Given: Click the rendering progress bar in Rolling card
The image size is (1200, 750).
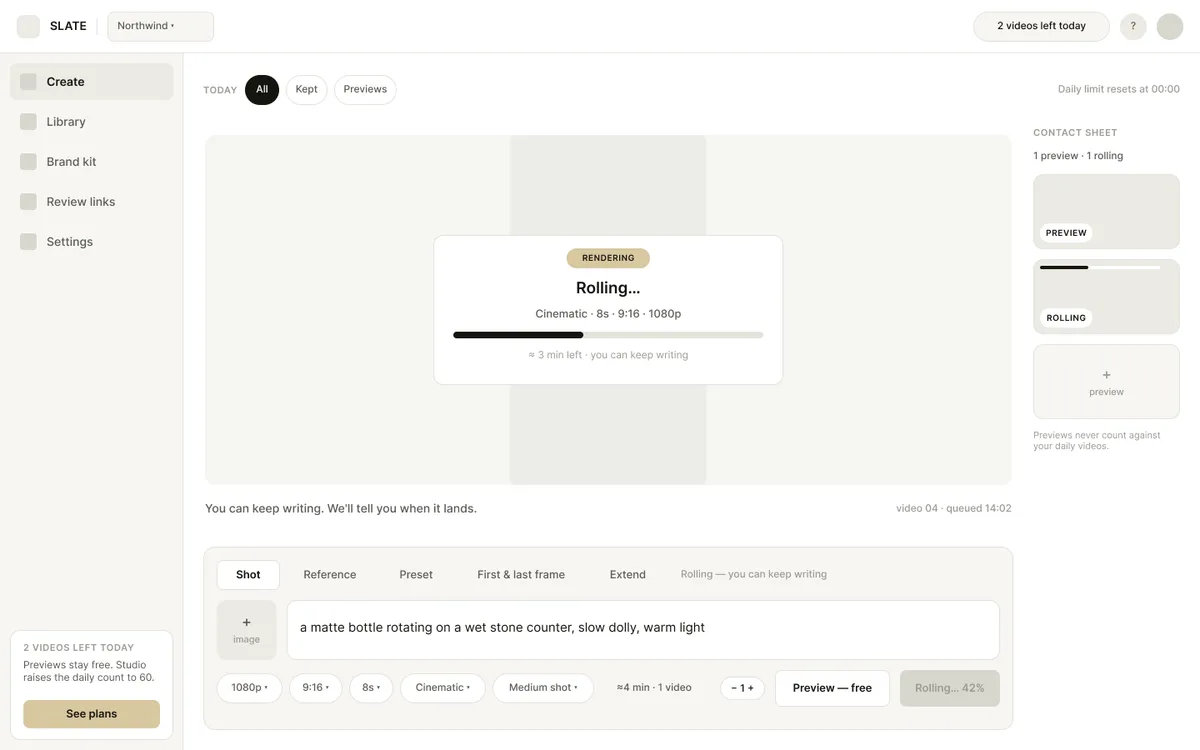Looking at the screenshot, I should pos(608,335).
